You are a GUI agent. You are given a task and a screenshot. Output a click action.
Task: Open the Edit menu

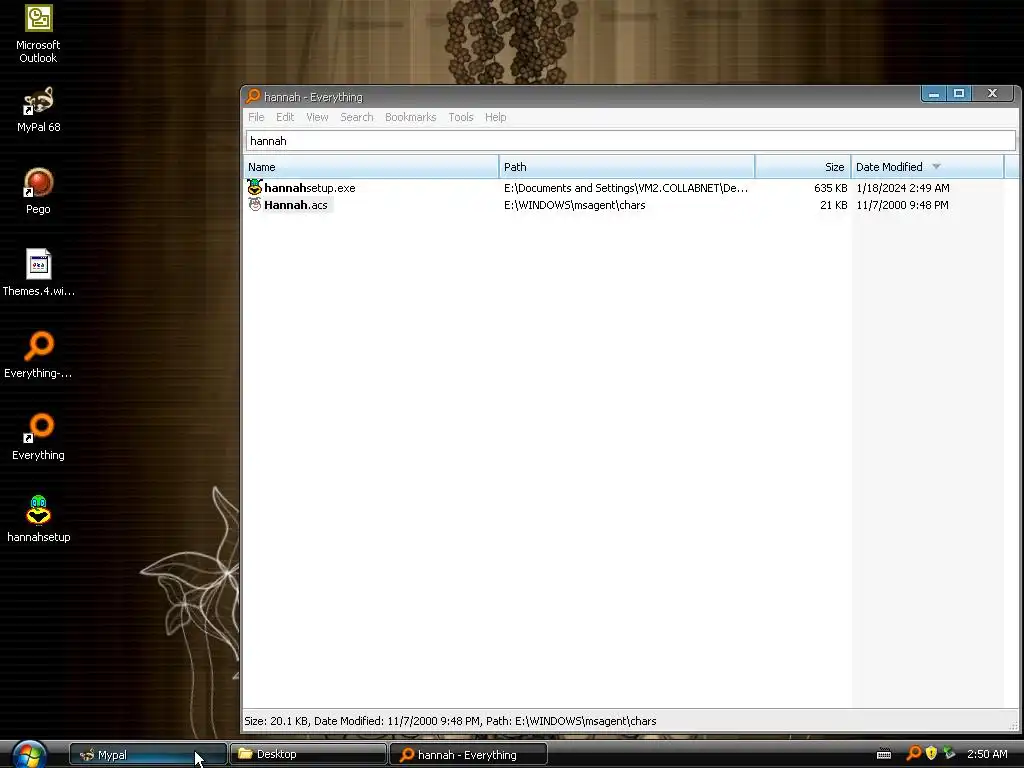(x=285, y=117)
